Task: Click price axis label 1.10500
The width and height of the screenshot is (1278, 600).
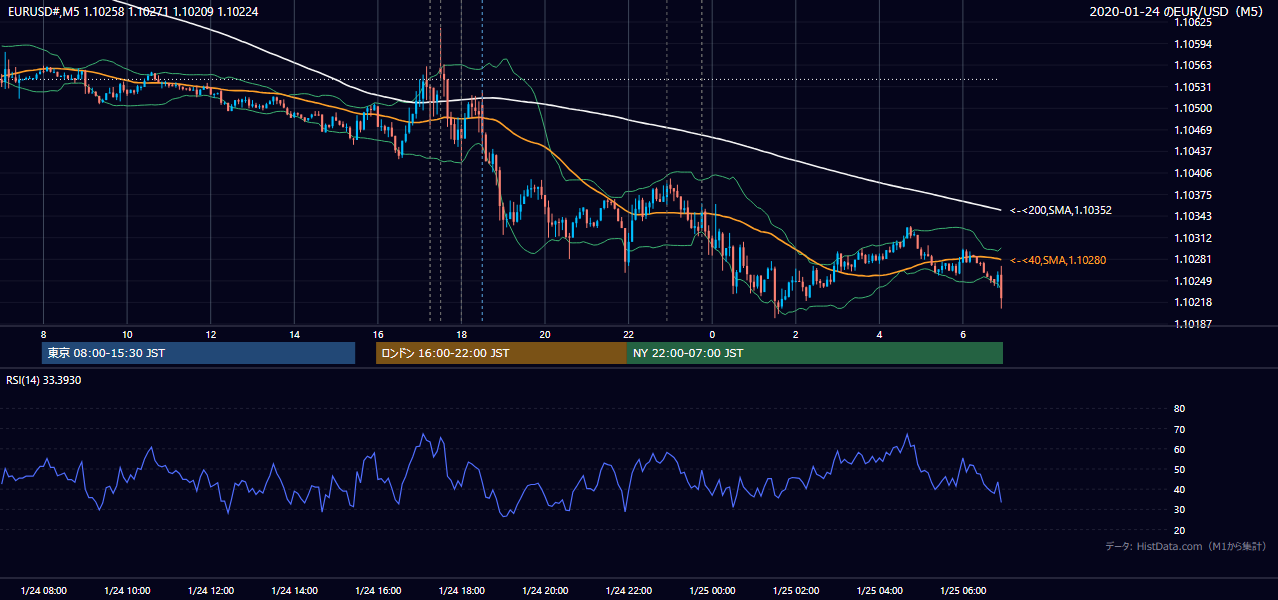Action: coord(1192,108)
